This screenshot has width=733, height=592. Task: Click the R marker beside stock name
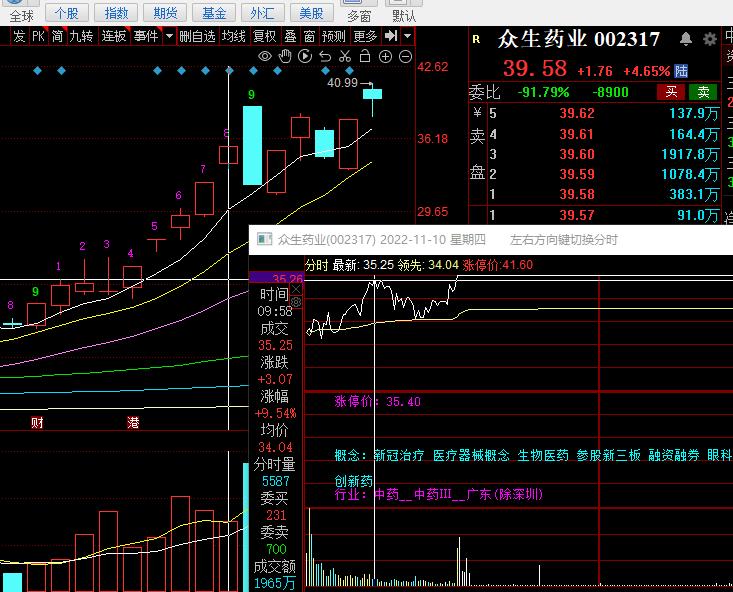476,39
